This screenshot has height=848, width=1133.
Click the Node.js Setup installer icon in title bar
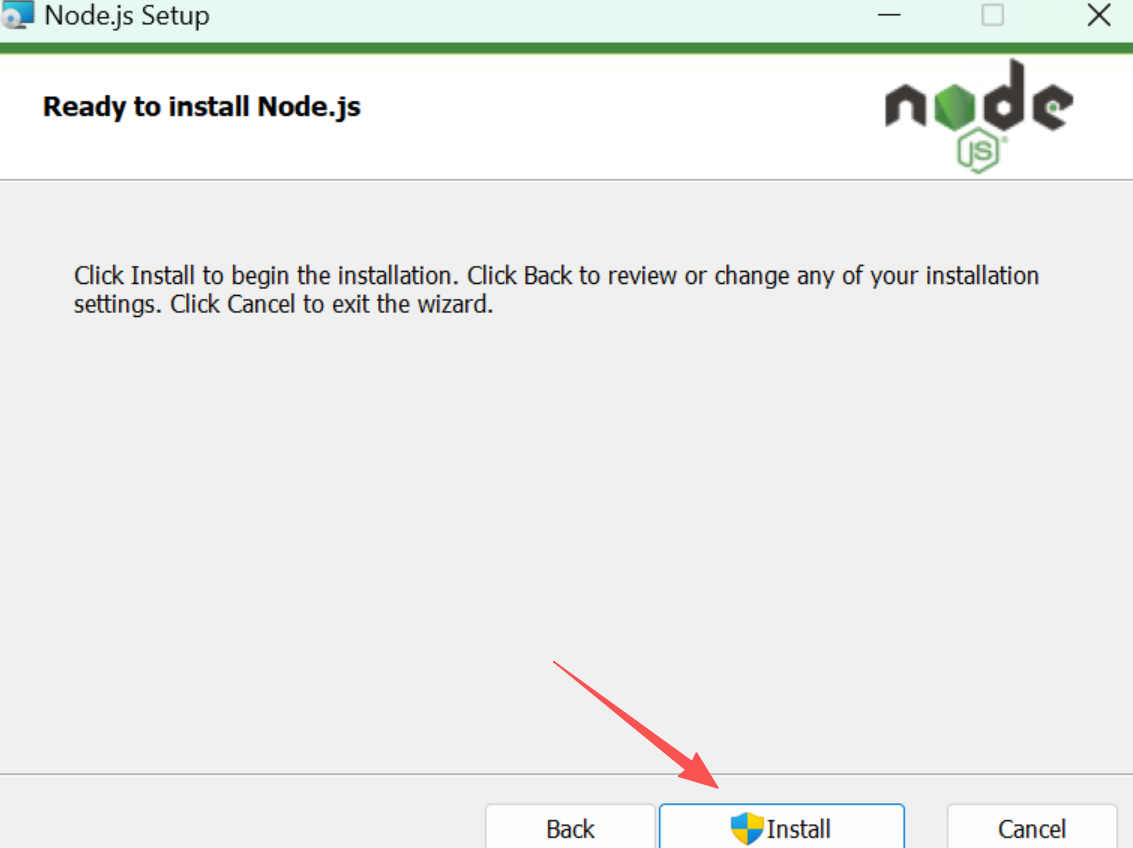[x=17, y=14]
